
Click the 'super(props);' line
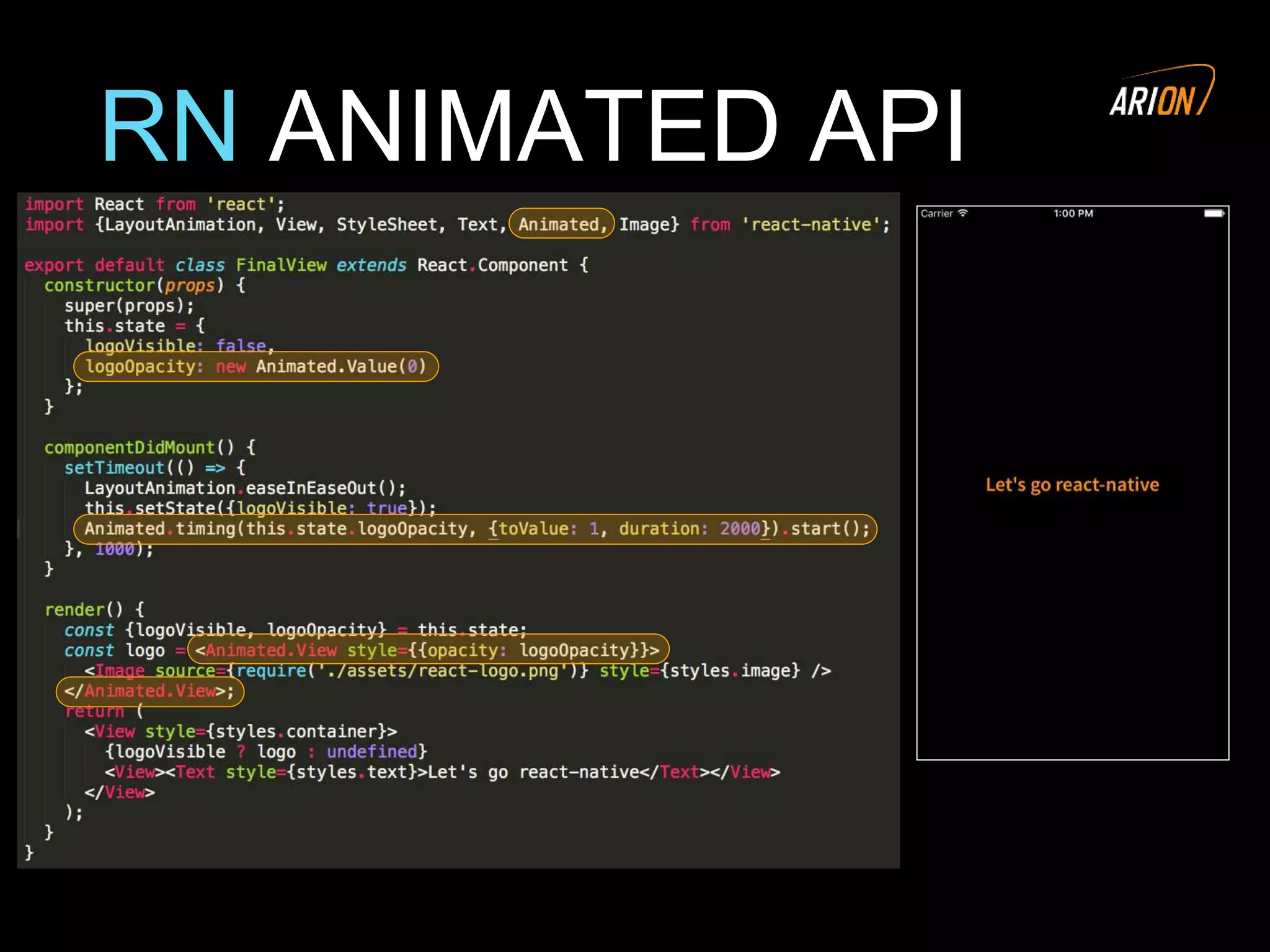[x=129, y=306]
